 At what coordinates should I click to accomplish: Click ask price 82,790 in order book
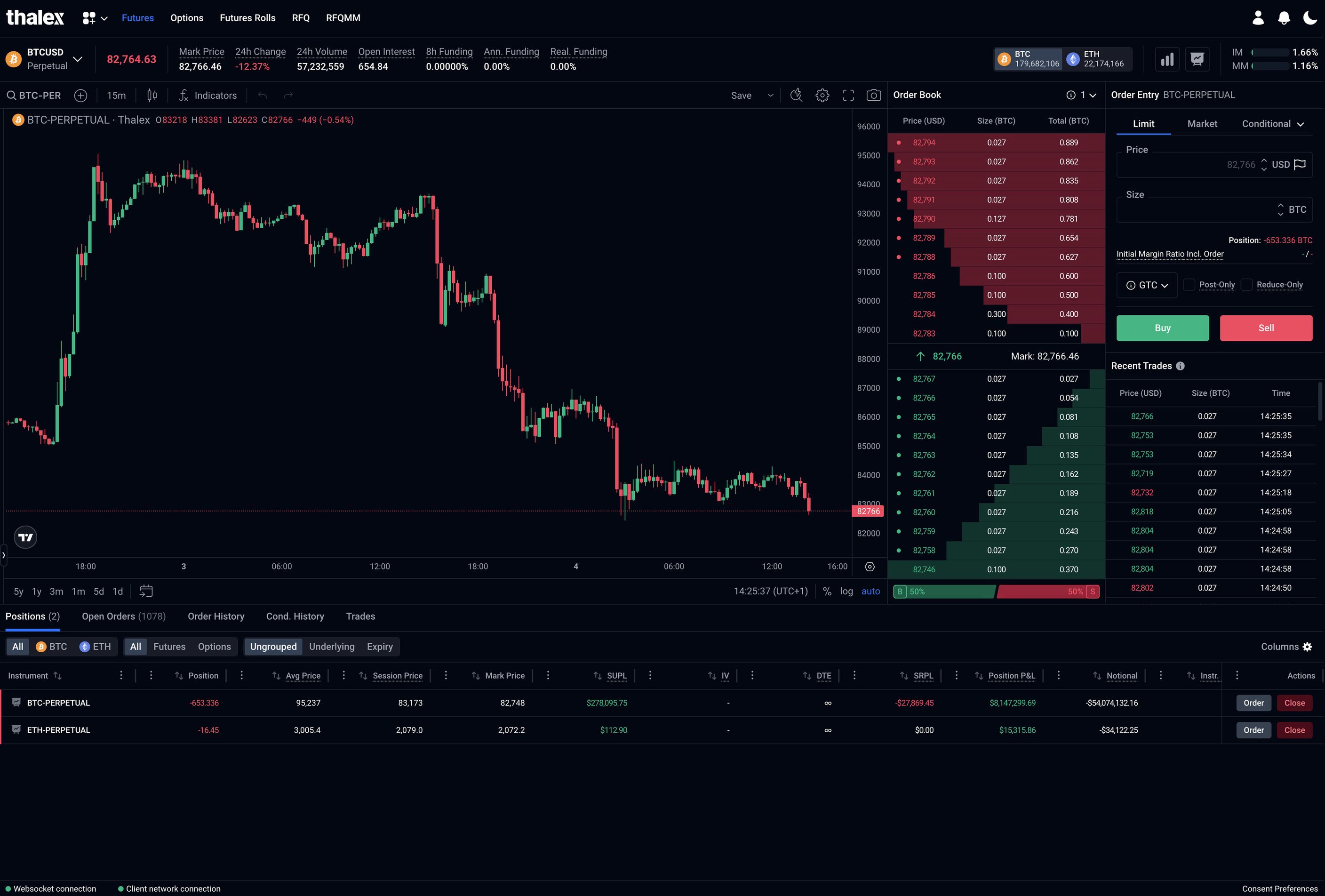click(x=924, y=219)
